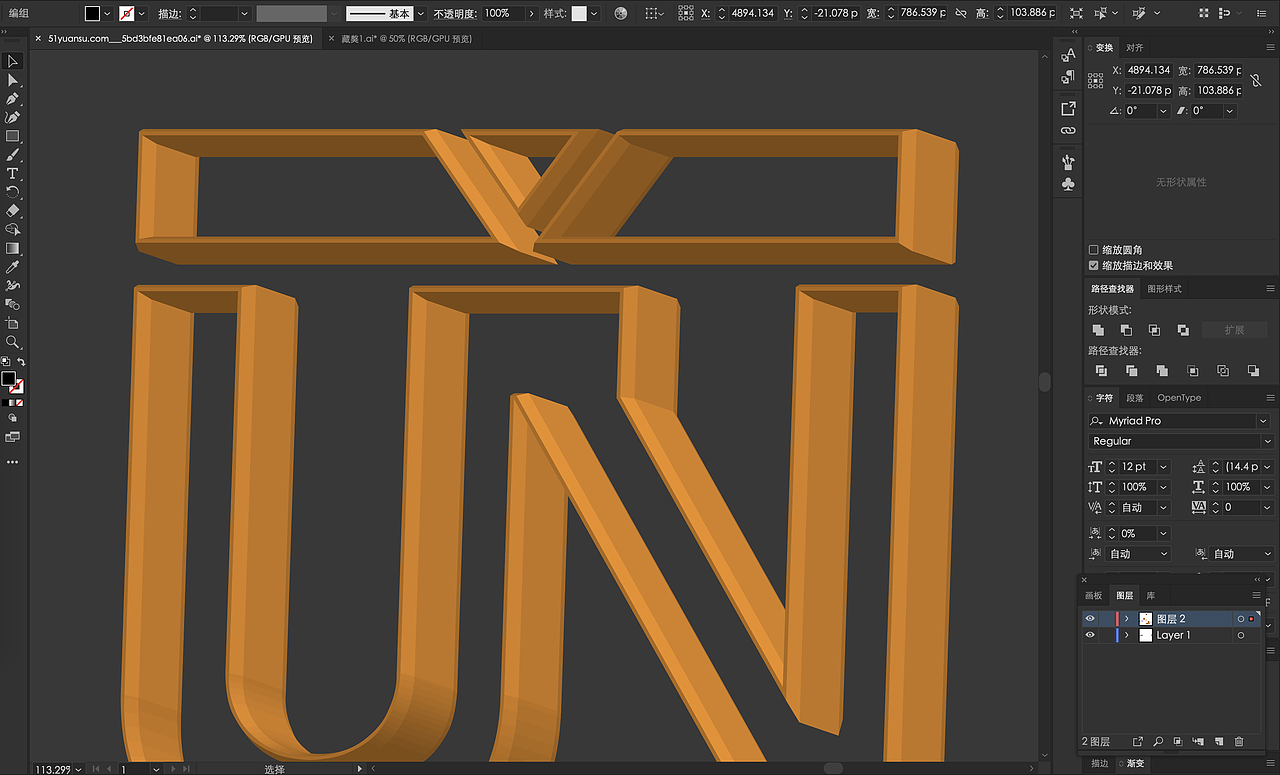Image resolution: width=1280 pixels, height=775 pixels.
Task: Click the Unite shape mode icon
Action: tap(1098, 330)
